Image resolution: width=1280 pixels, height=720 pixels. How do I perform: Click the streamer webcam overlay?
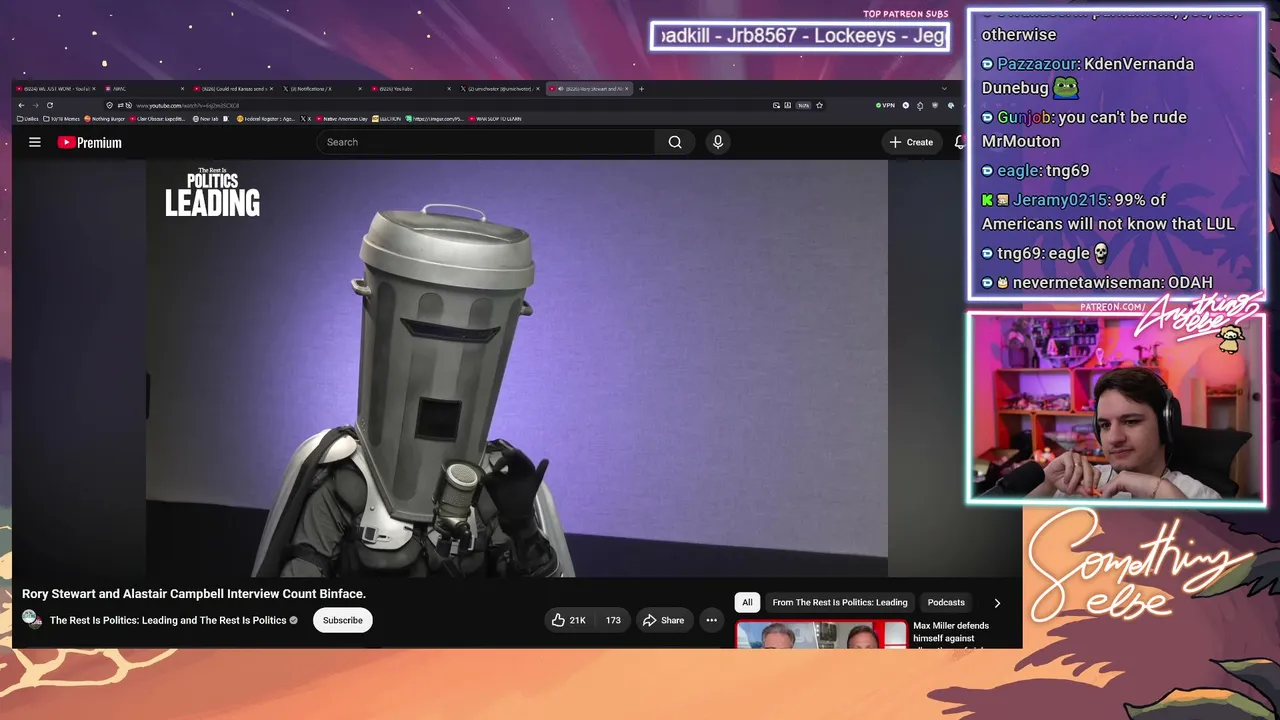point(1116,407)
